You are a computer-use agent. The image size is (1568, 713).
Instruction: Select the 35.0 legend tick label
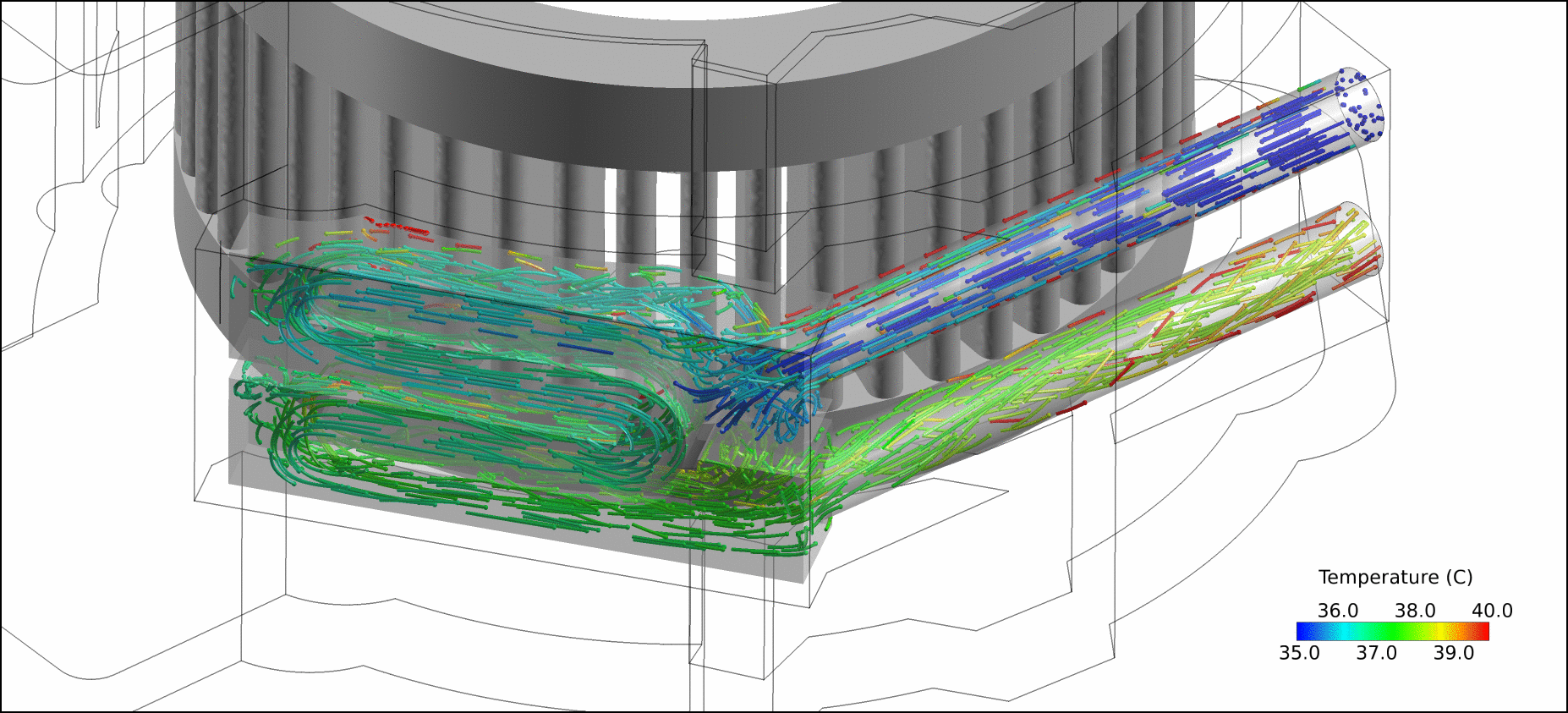(x=1299, y=653)
